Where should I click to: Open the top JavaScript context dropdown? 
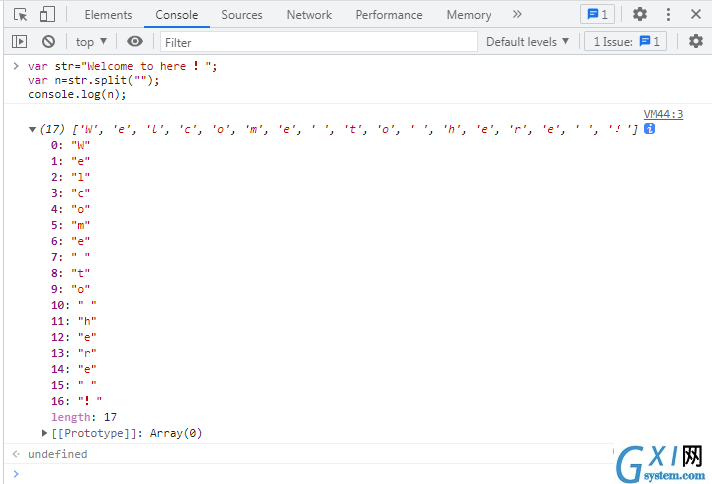(x=91, y=42)
